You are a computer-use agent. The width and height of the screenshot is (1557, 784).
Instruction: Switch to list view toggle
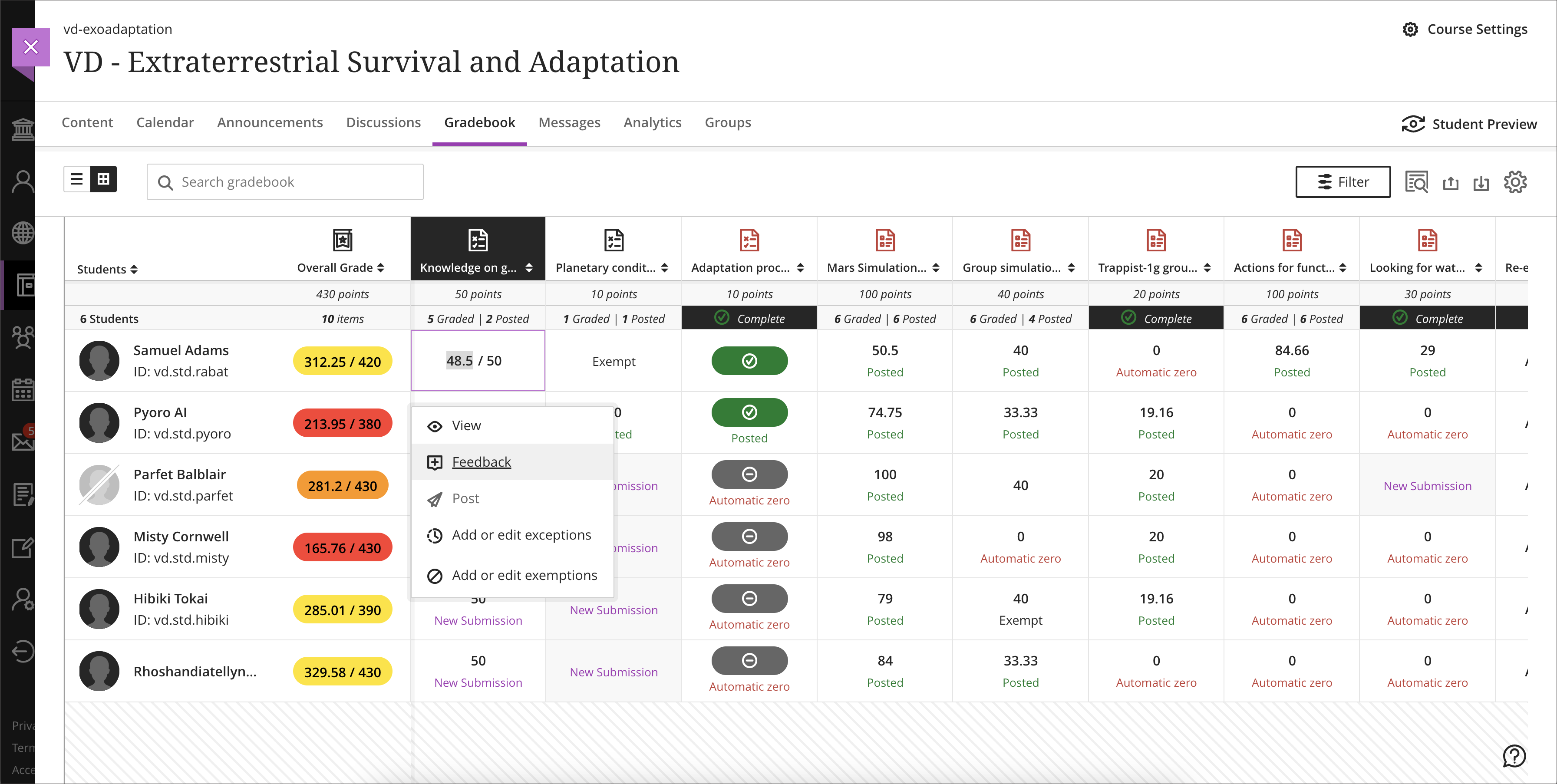click(77, 179)
